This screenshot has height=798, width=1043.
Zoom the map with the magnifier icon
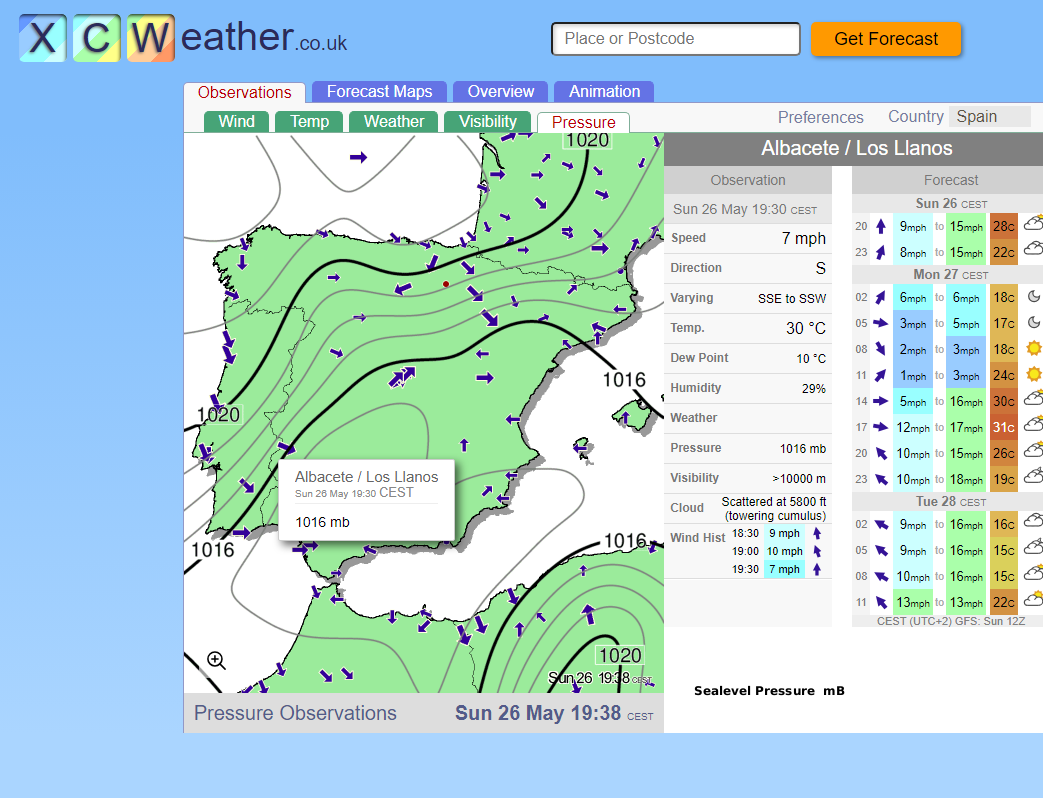216,660
